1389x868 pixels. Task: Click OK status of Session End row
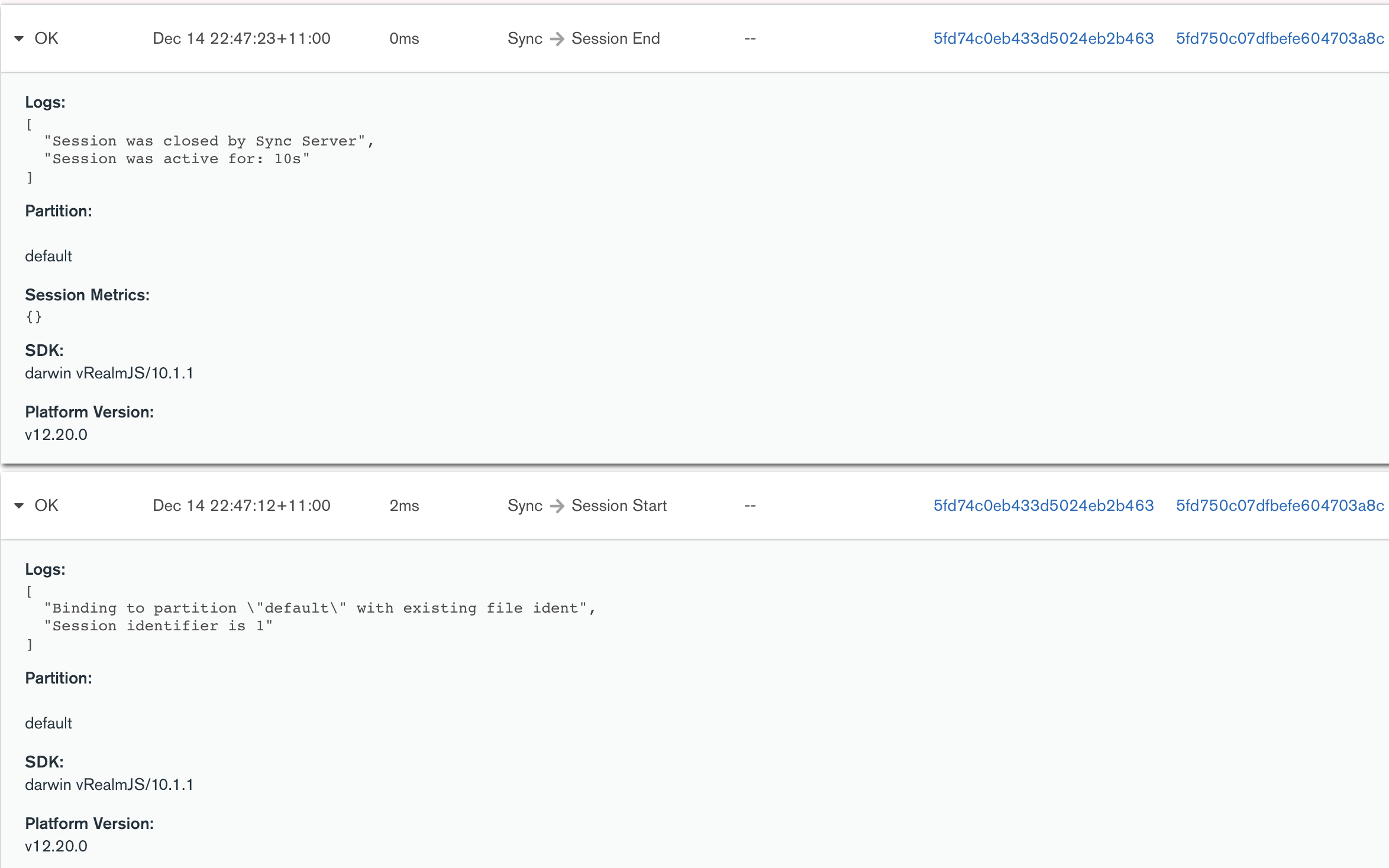pos(46,39)
